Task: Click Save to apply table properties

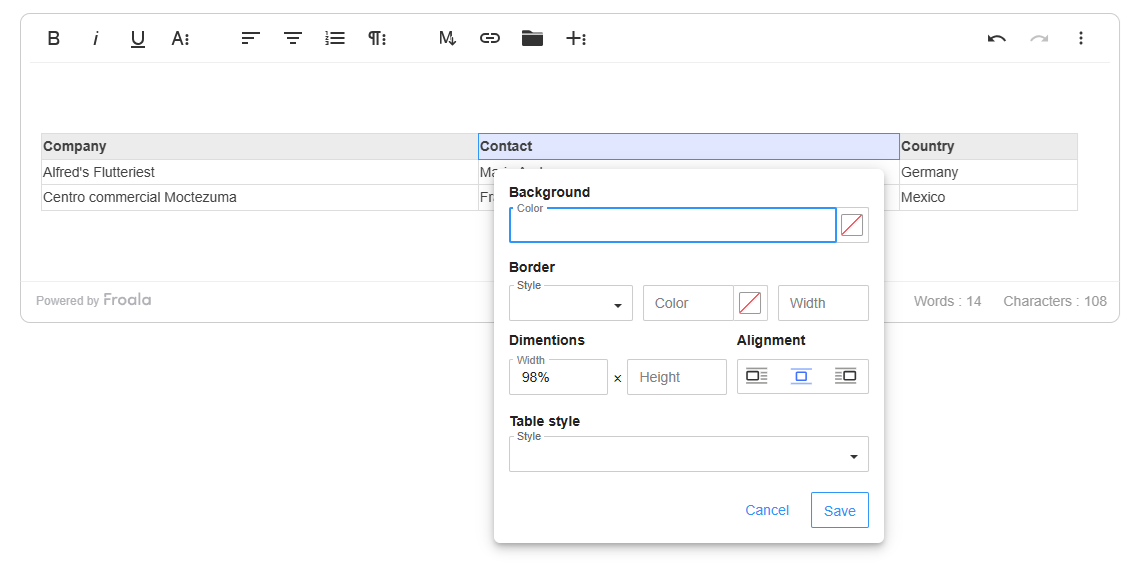Action: click(839, 510)
